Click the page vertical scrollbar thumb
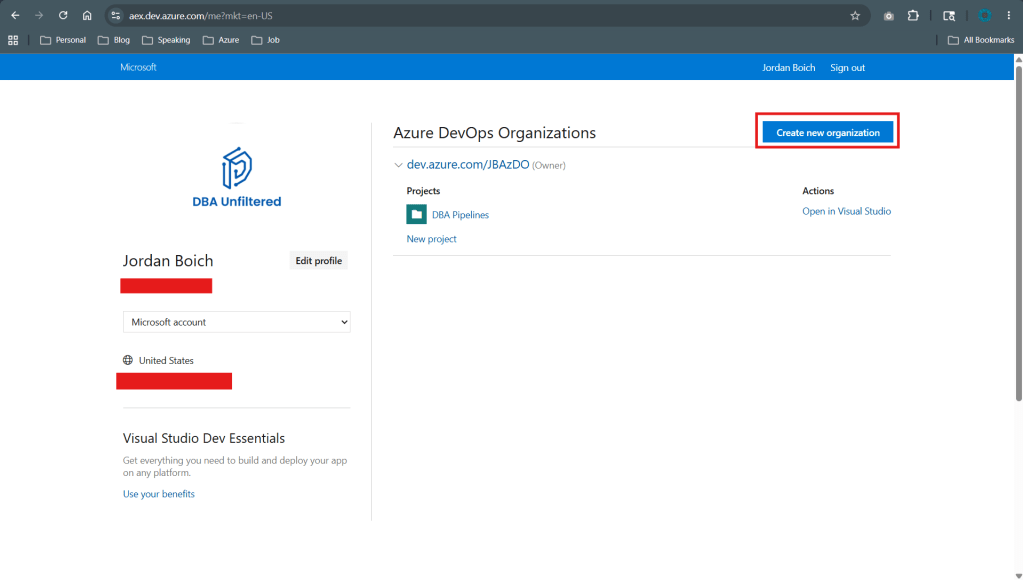This screenshot has height=580, width=1023. (1018, 232)
